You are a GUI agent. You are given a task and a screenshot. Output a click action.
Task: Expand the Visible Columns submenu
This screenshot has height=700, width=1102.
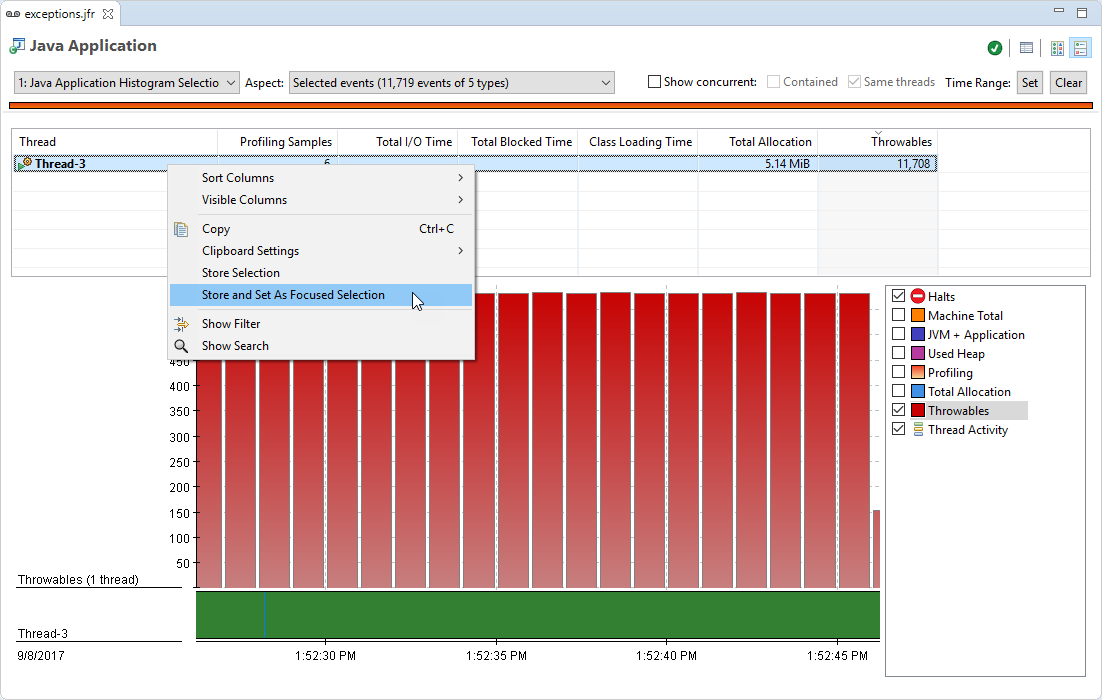[322, 200]
